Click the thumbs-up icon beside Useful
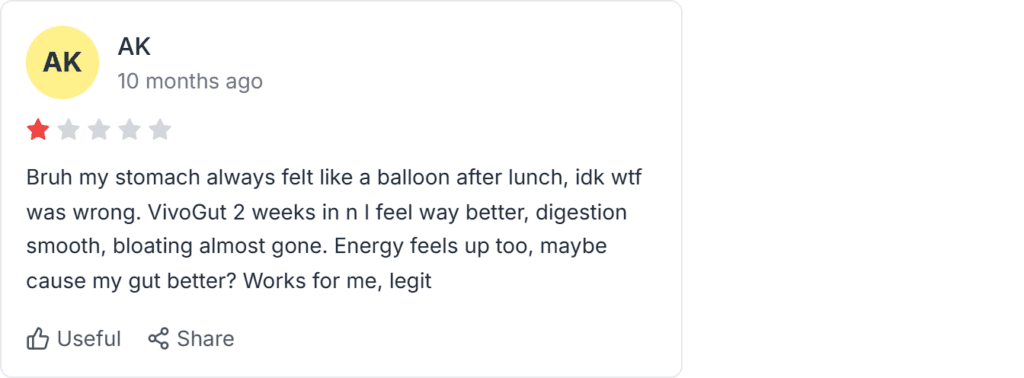Image resolution: width=1024 pixels, height=378 pixels. (x=38, y=339)
